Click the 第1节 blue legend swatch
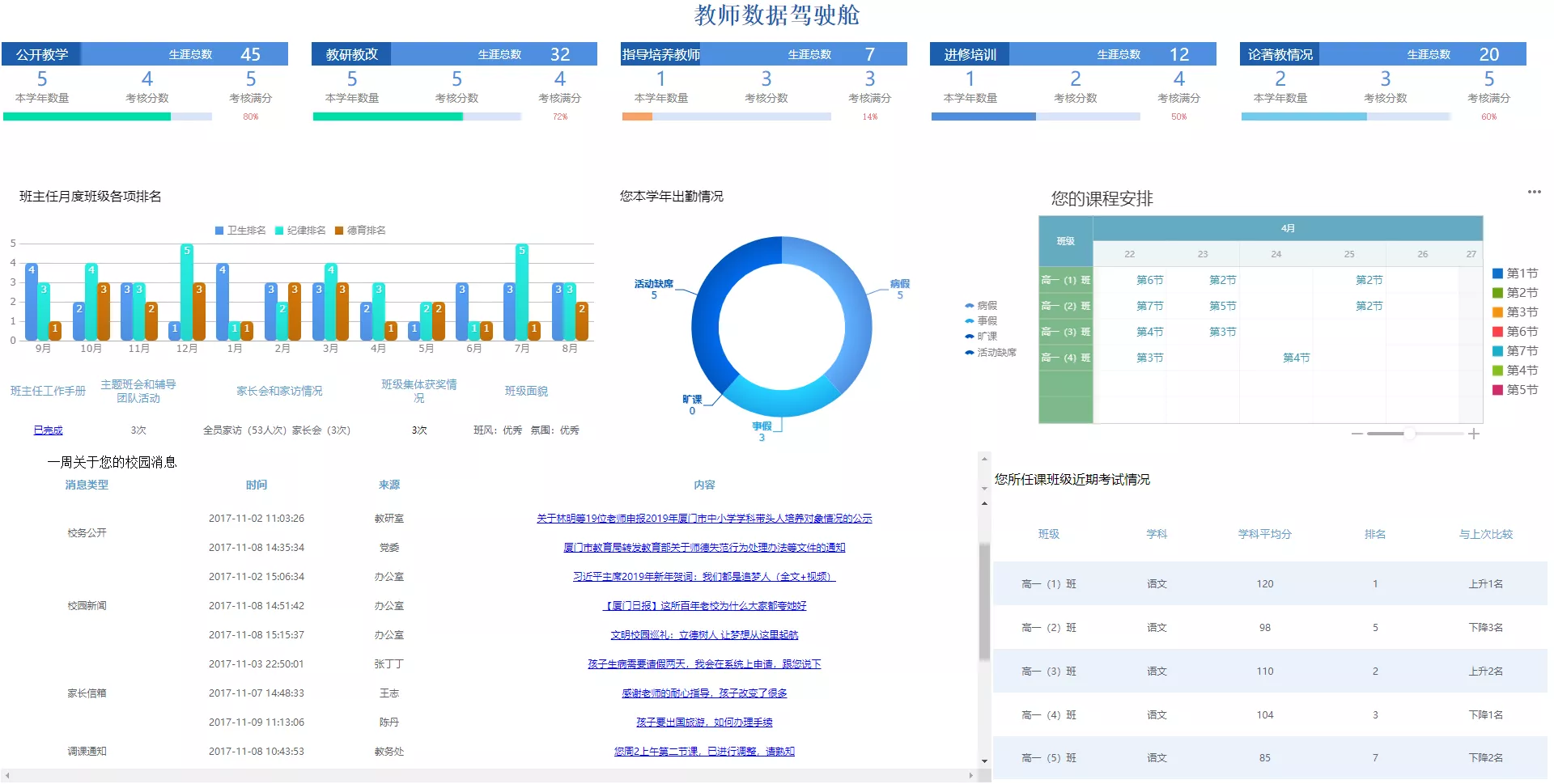Screen dimensions: 1554x784 click(x=1497, y=273)
